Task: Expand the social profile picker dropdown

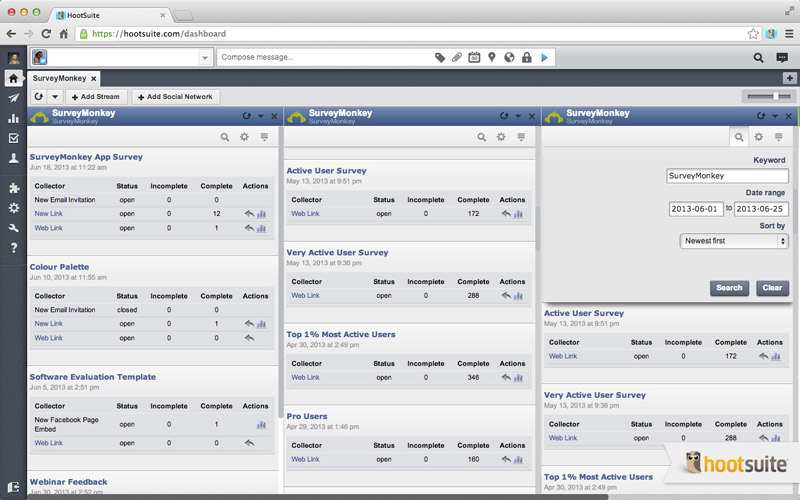Action: [x=205, y=58]
